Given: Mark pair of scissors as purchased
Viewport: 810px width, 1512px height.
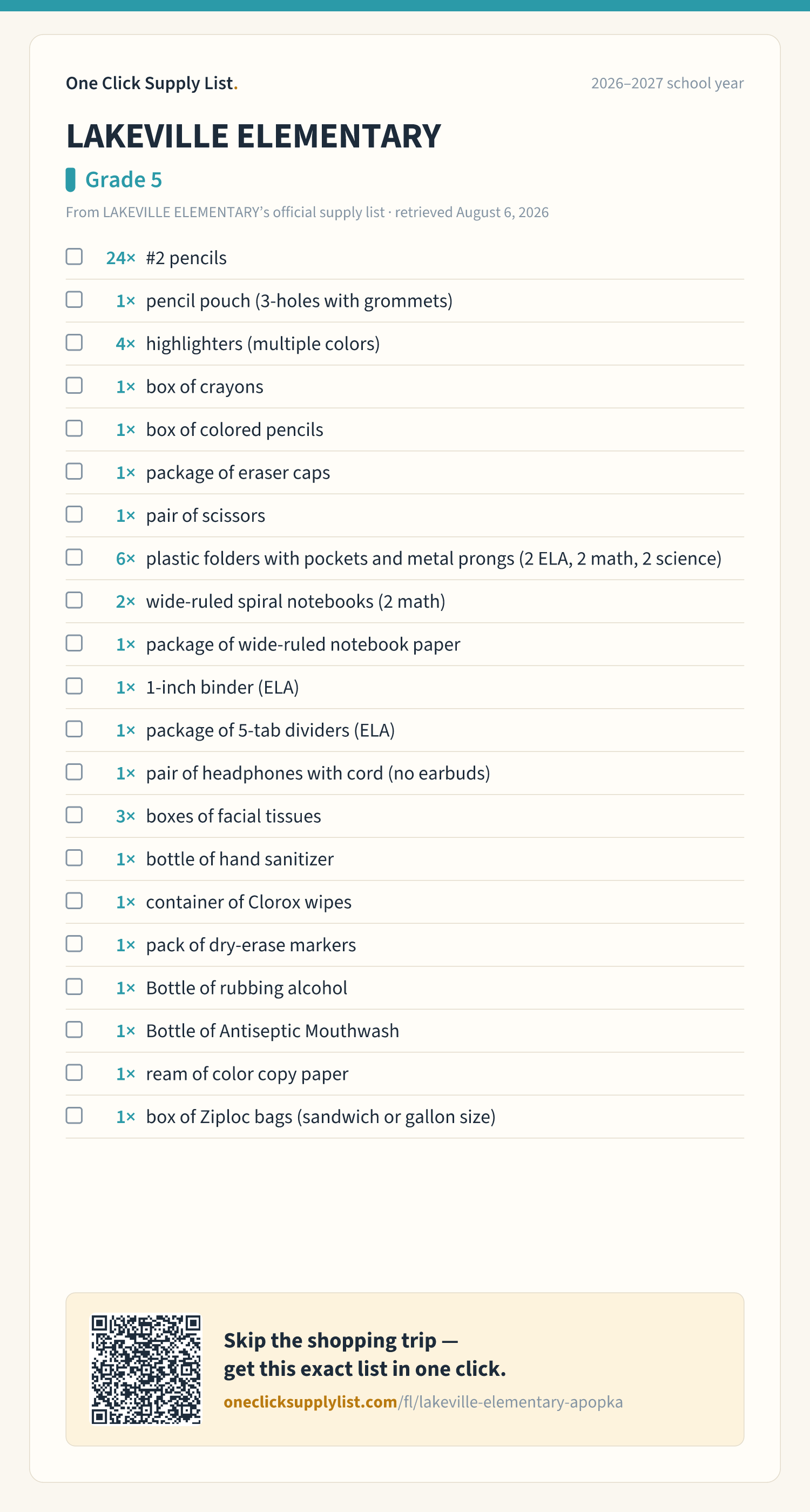Looking at the screenshot, I should tap(74, 514).
